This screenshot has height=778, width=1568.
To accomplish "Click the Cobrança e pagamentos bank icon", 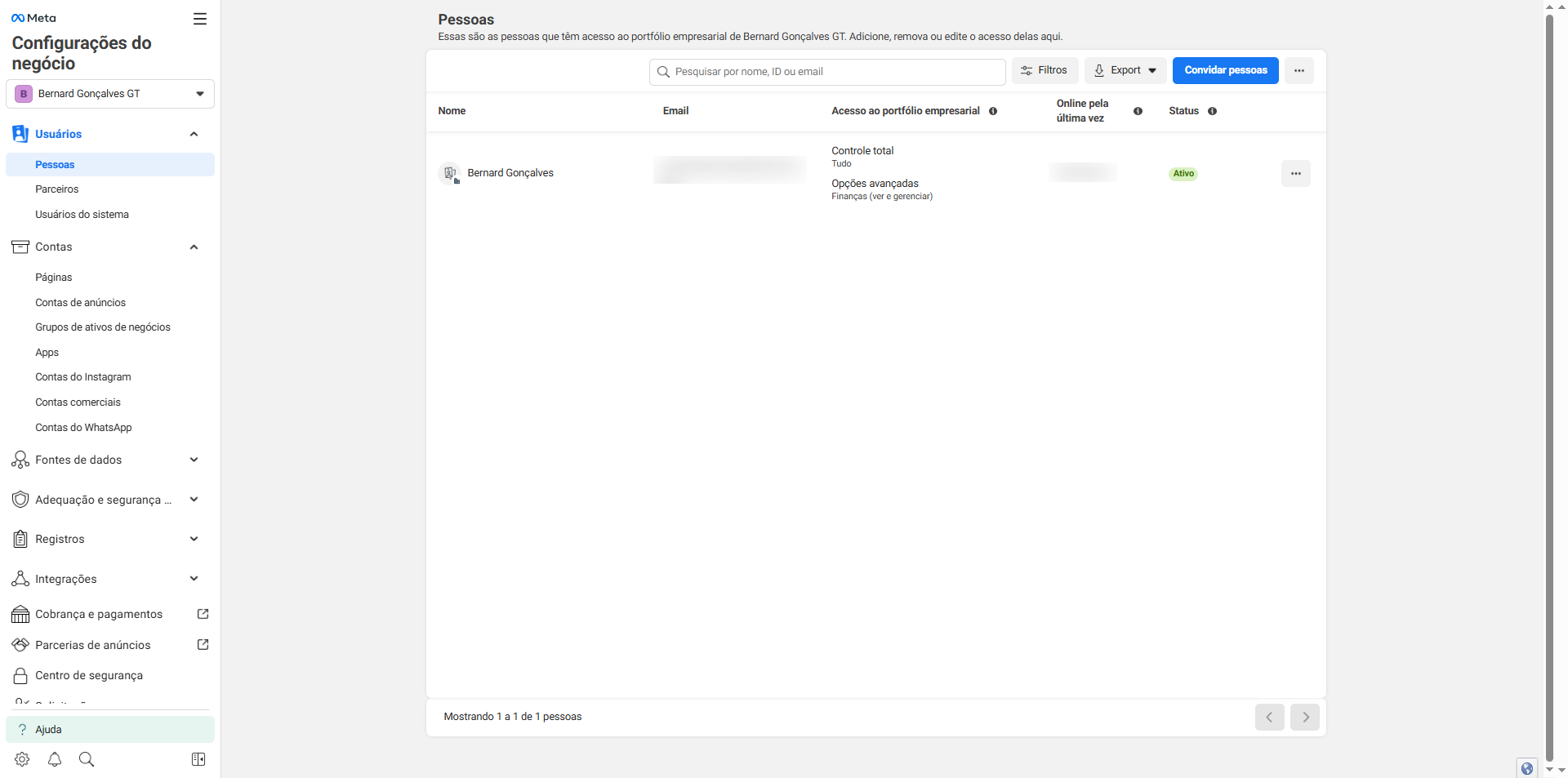I will (x=20, y=614).
